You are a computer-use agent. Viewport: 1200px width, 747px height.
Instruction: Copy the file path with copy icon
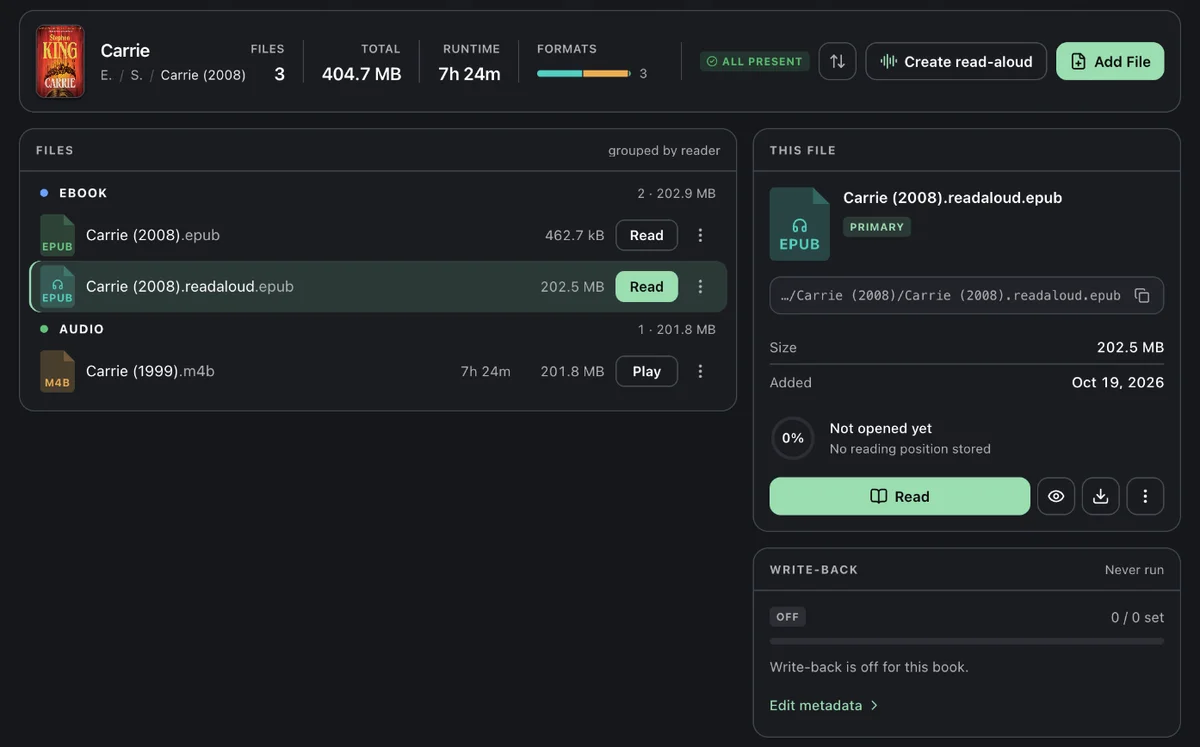1142,296
